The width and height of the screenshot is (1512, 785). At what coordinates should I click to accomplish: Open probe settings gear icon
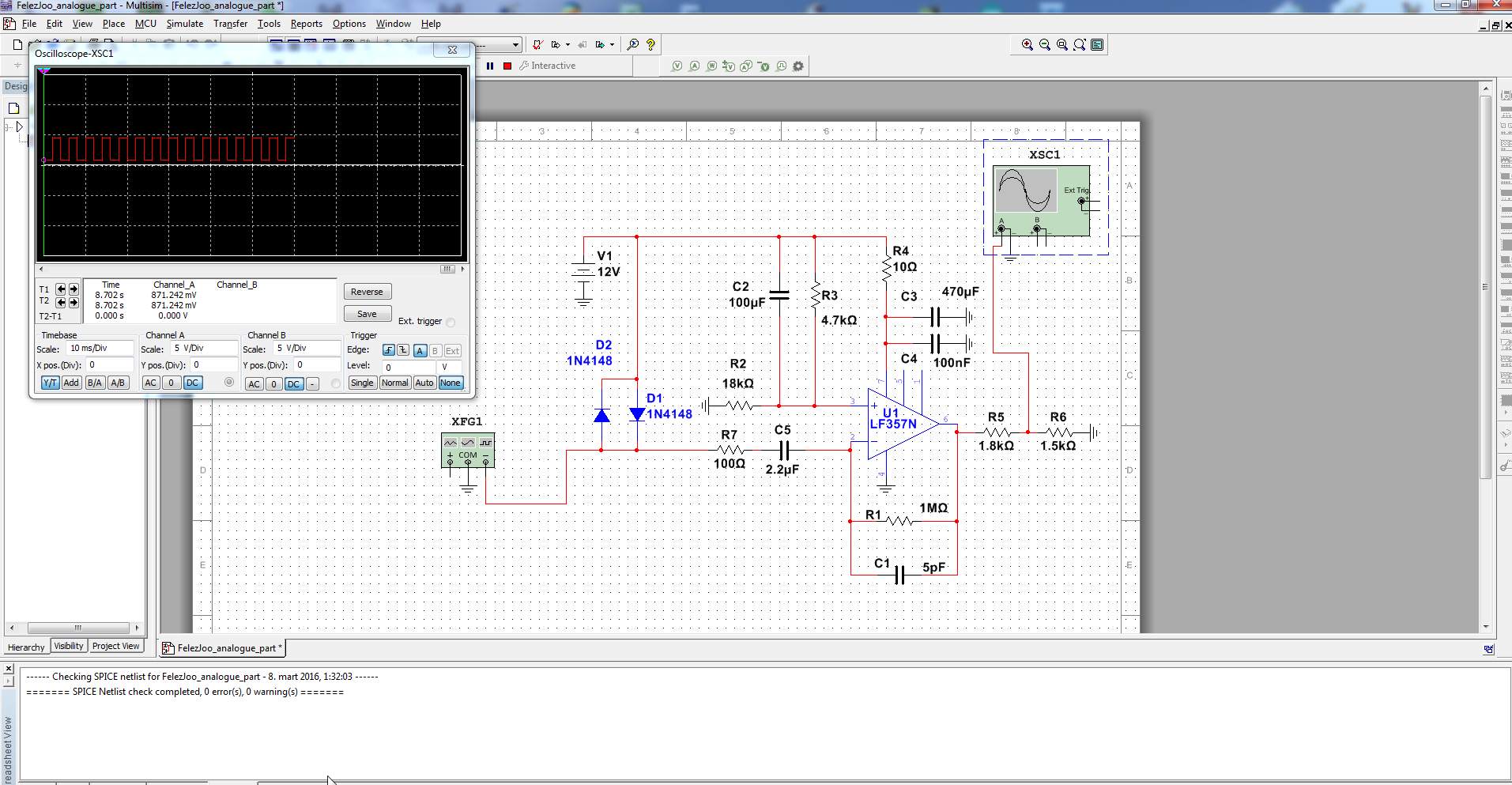tap(798, 66)
